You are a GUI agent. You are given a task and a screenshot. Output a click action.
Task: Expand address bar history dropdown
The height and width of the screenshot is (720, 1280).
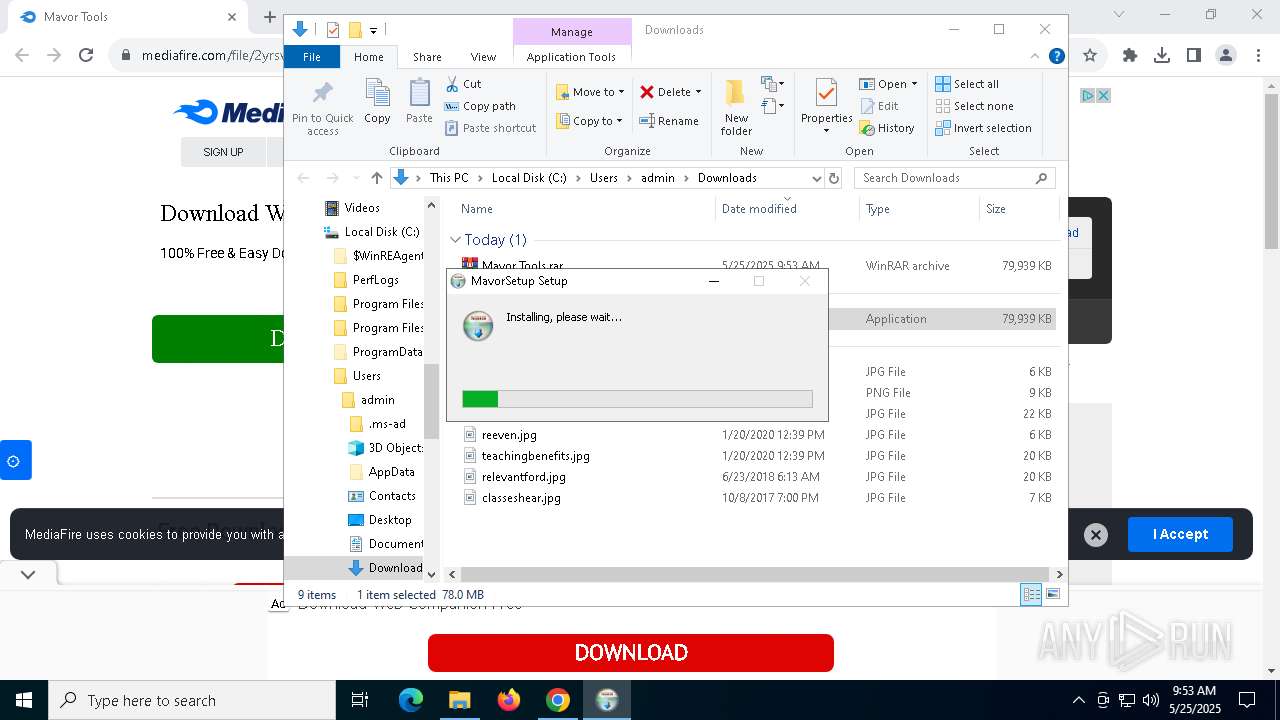(816, 178)
